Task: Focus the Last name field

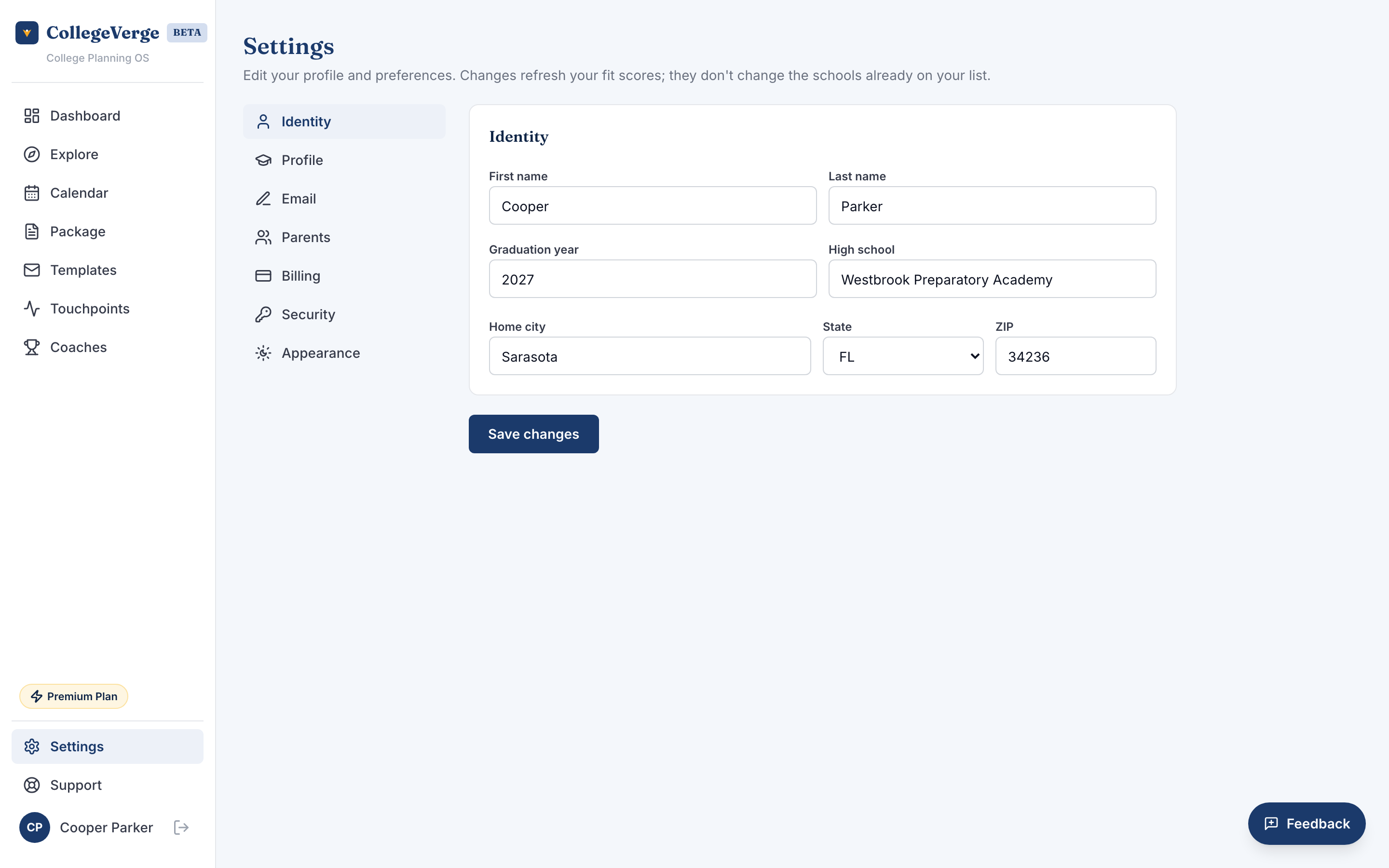Action: click(992, 205)
